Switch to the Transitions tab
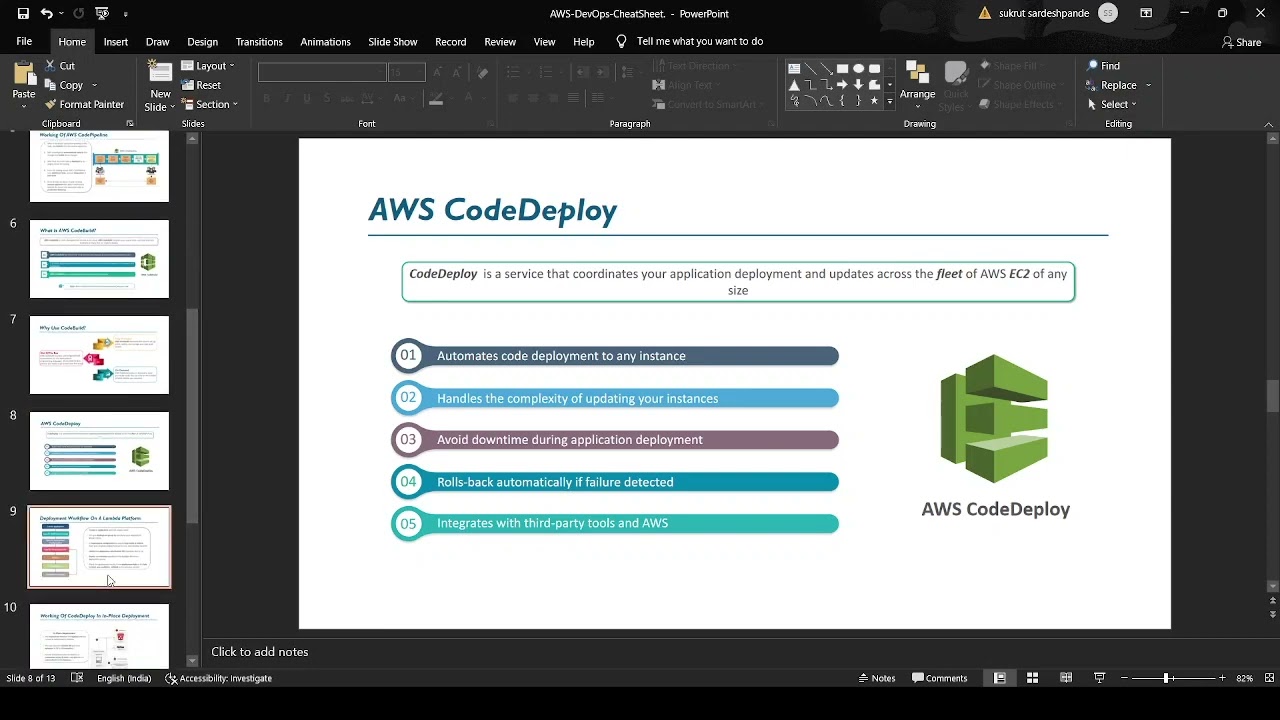Viewport: 1280px width, 720px height. 259,42
